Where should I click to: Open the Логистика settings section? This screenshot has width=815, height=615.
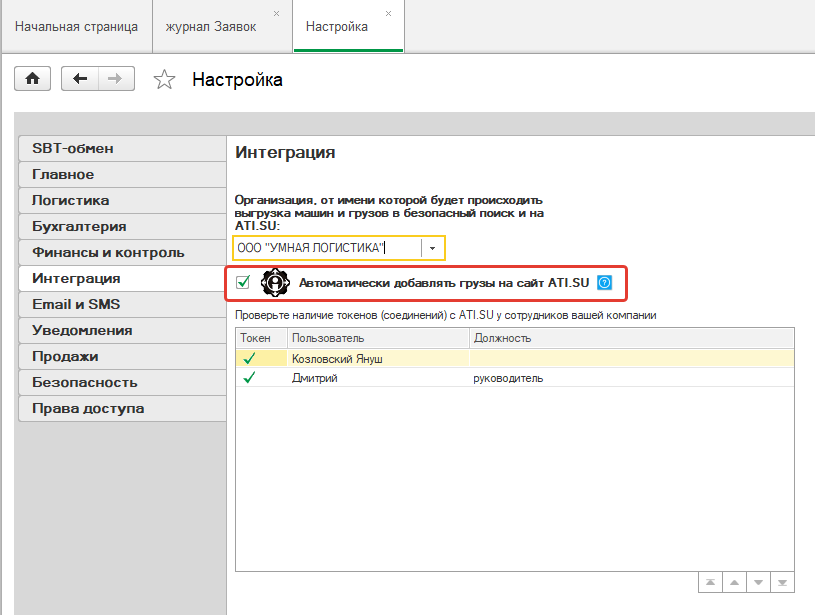pos(122,201)
